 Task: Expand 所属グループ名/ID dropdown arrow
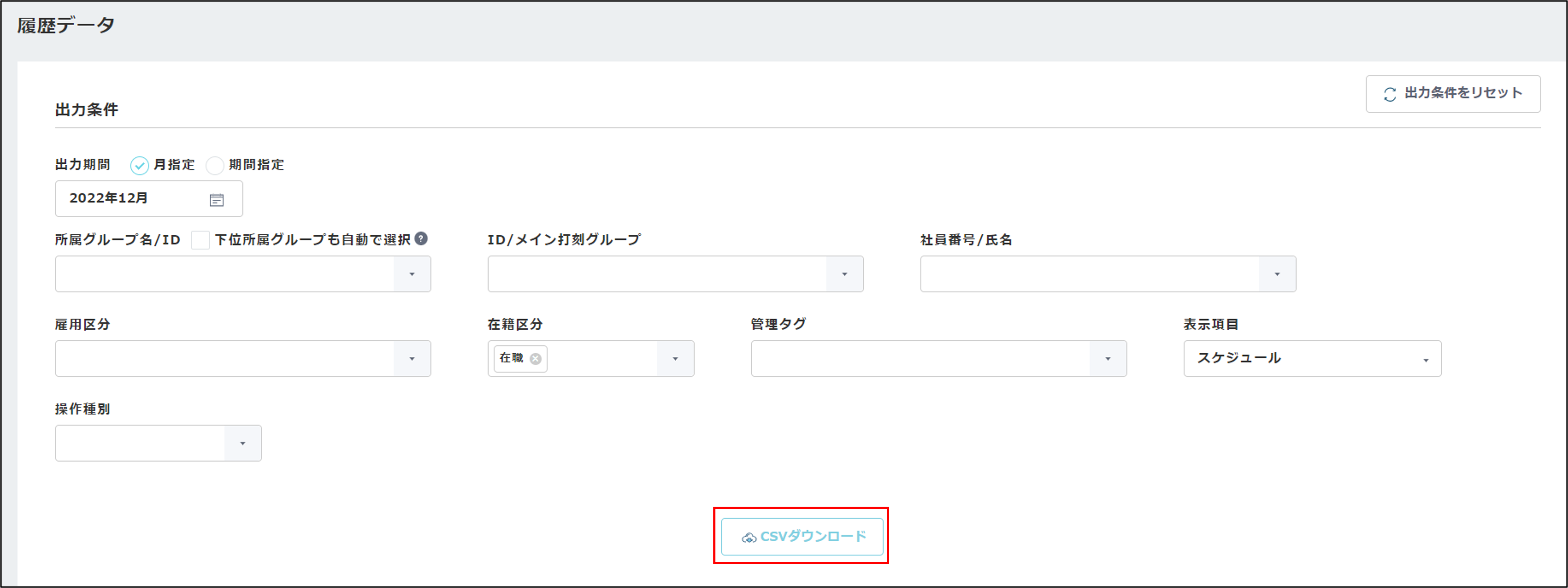tap(412, 274)
